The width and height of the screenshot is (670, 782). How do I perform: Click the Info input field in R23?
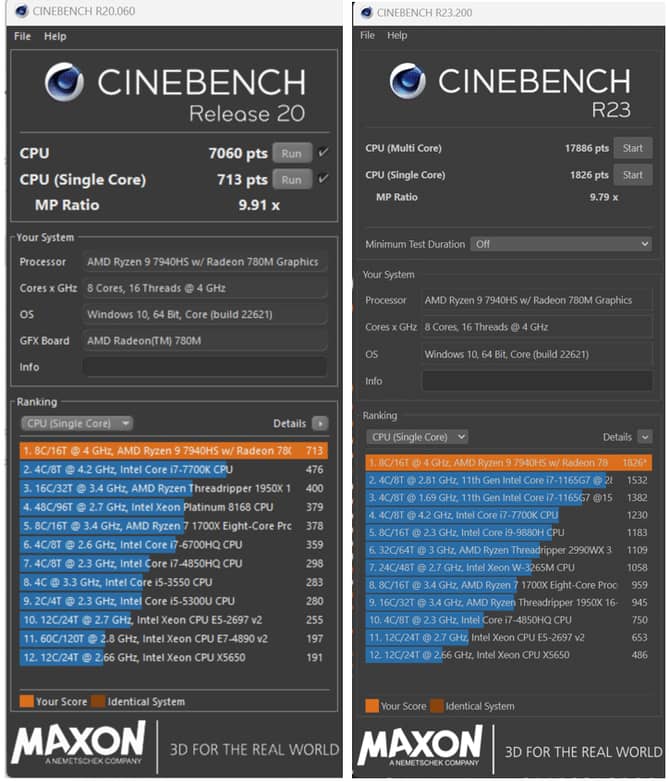click(537, 381)
